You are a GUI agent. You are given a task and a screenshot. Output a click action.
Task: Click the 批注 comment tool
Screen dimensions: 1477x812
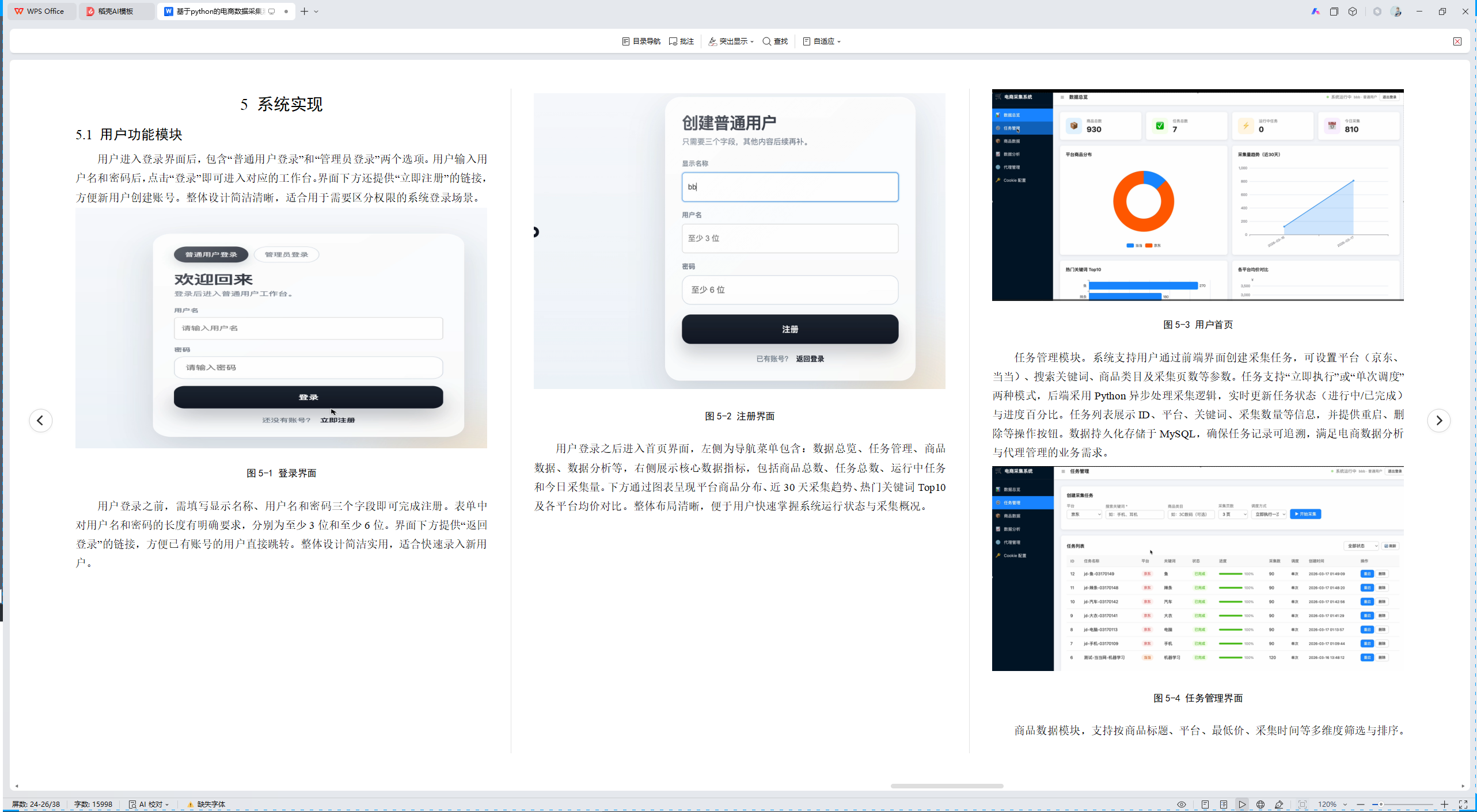[x=681, y=41]
